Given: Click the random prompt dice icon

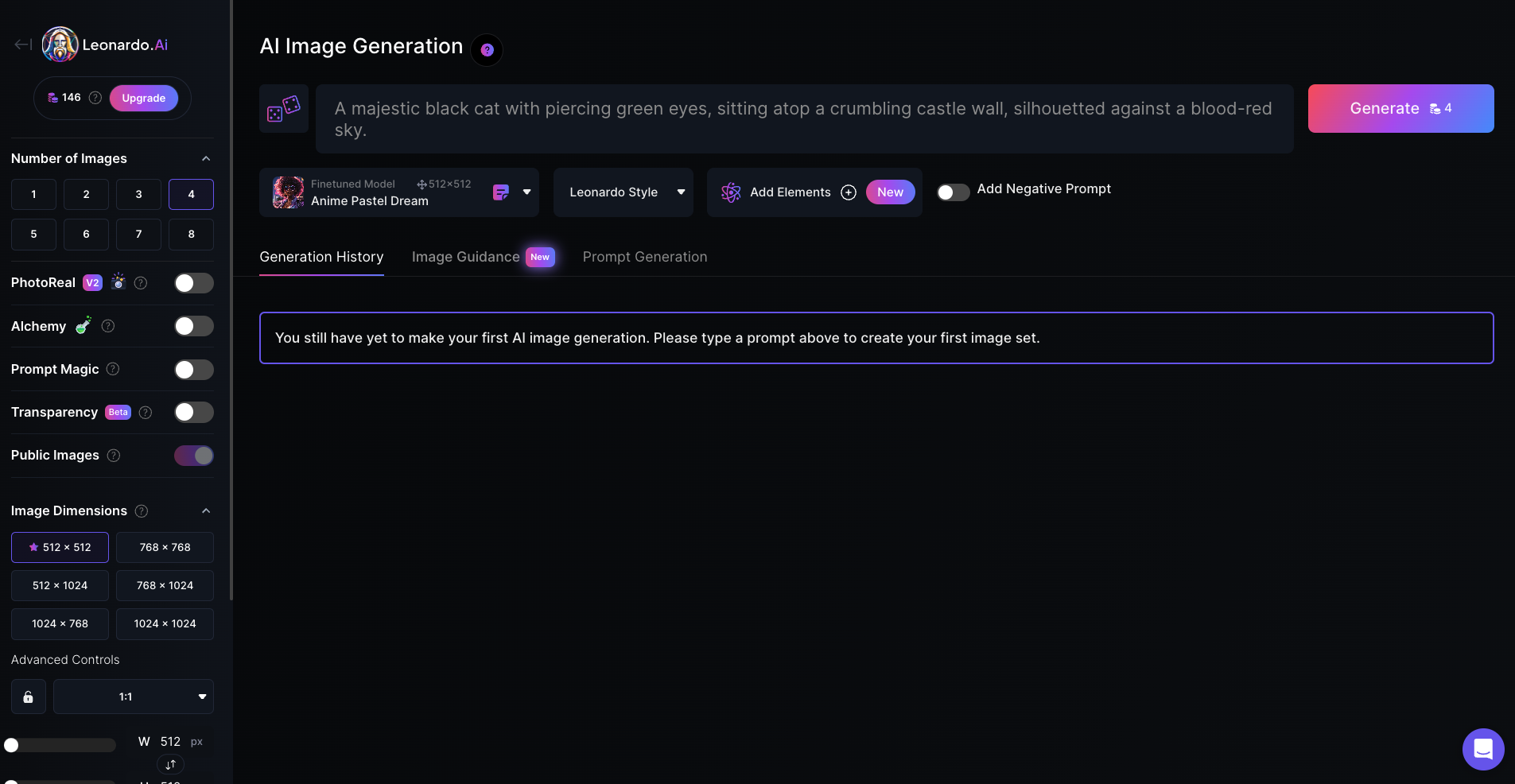Looking at the screenshot, I should 283,109.
